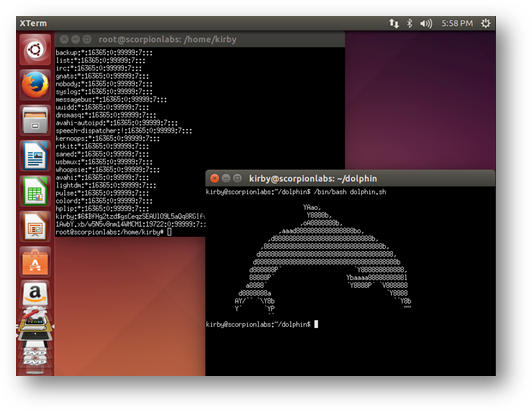
Task: Click the root@scorpionlabs: /home/kirby title bar
Action: tap(200, 39)
